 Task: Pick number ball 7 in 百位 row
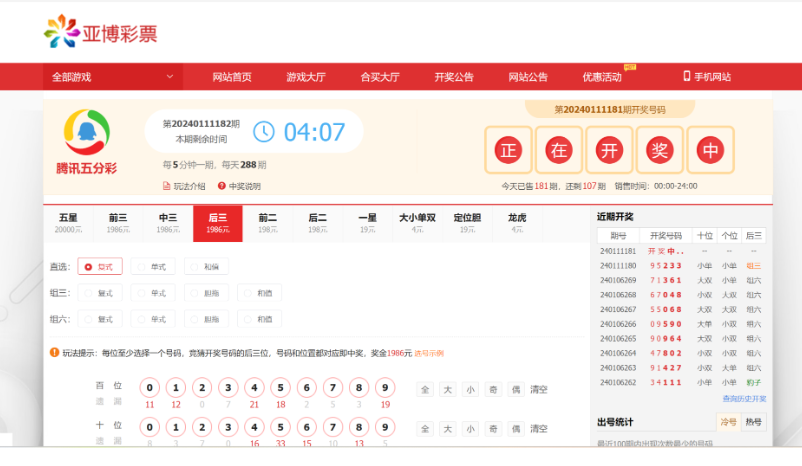(333, 388)
